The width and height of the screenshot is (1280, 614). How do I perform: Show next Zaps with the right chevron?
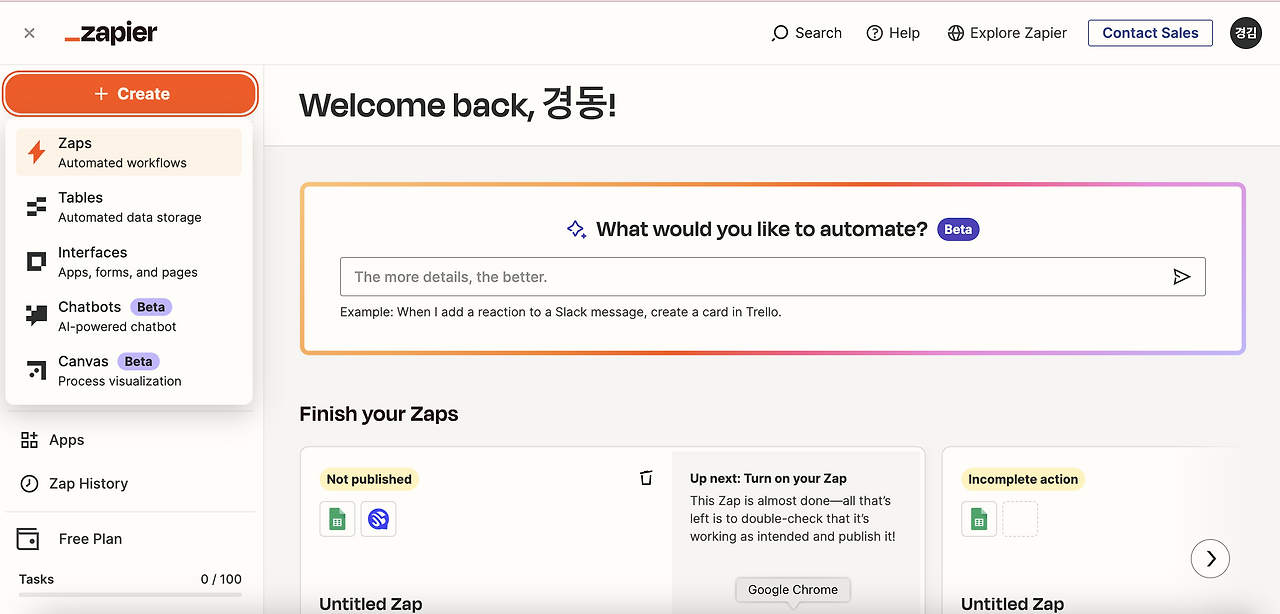click(x=1210, y=558)
